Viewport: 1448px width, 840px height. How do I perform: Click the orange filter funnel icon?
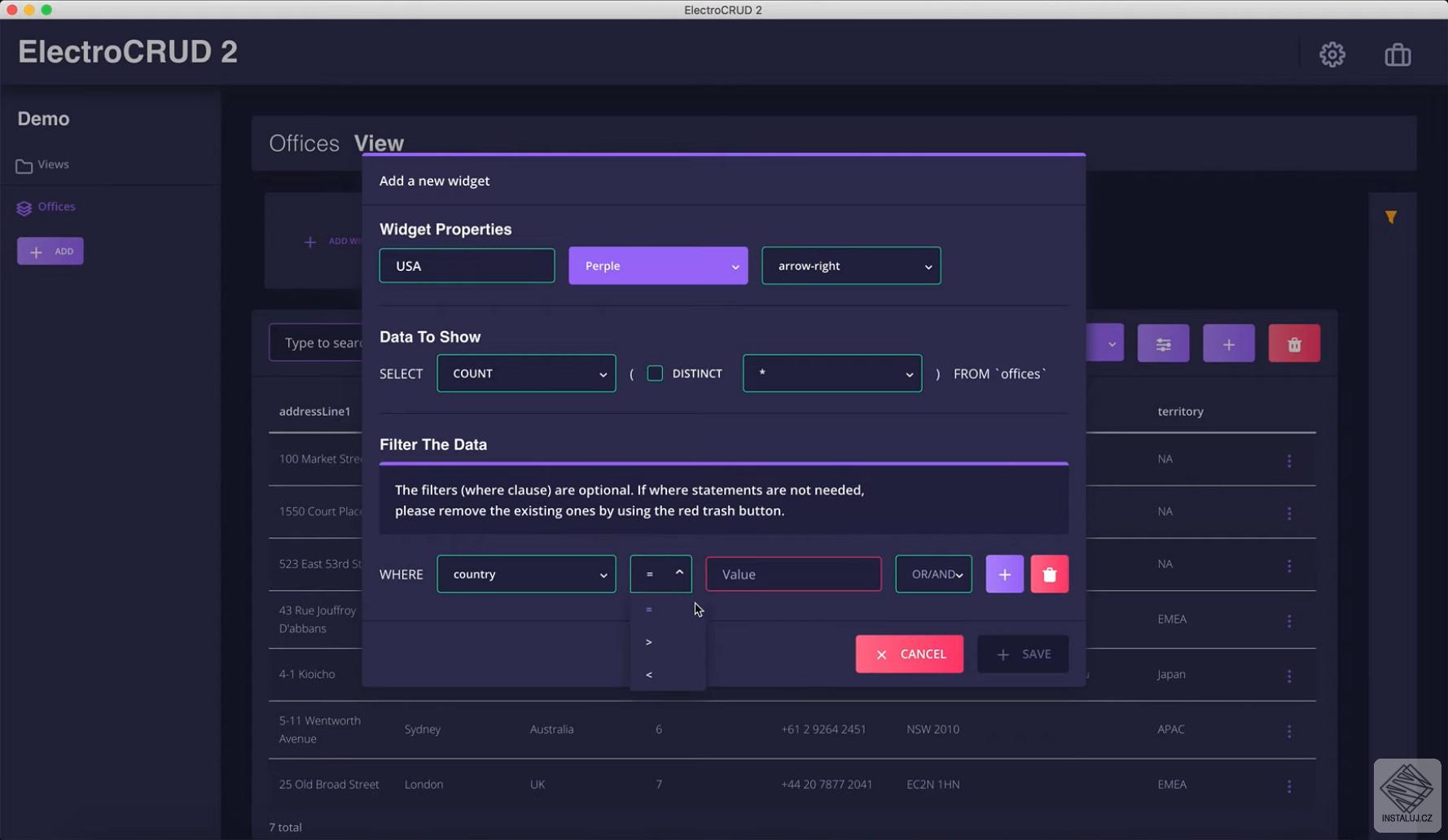pyautogui.click(x=1391, y=217)
